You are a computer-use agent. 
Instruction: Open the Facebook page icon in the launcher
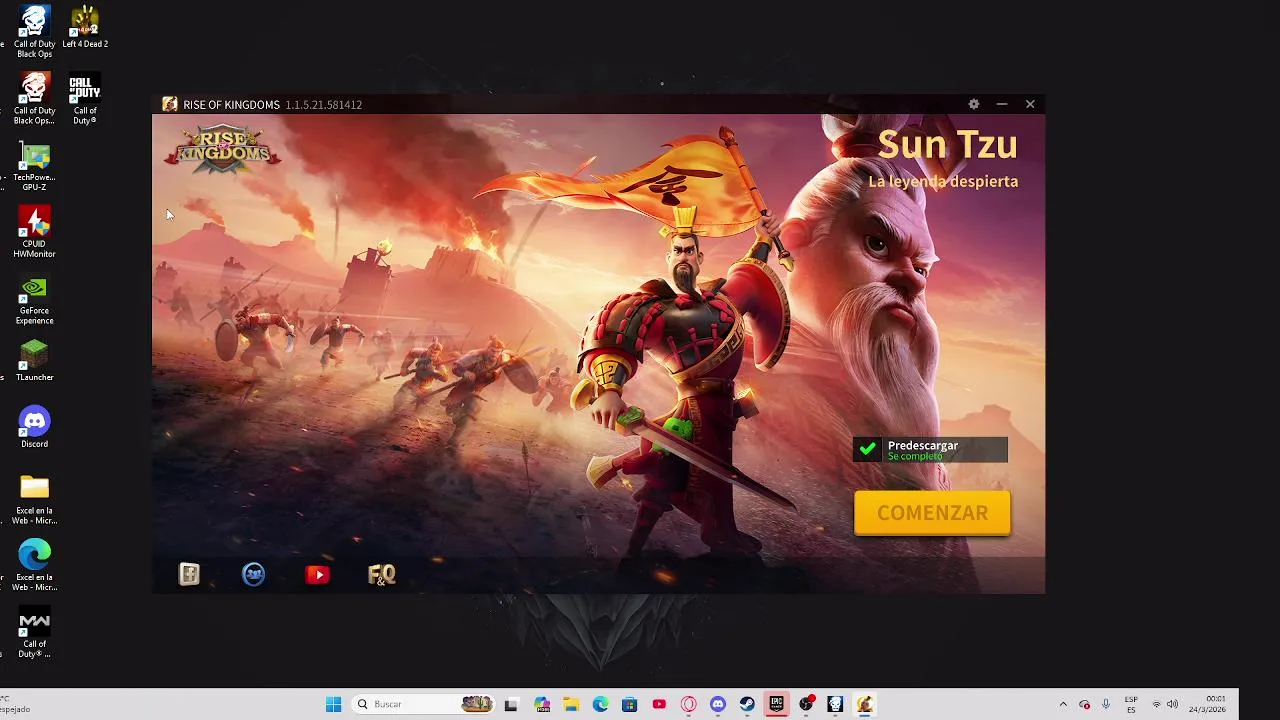[x=189, y=574]
